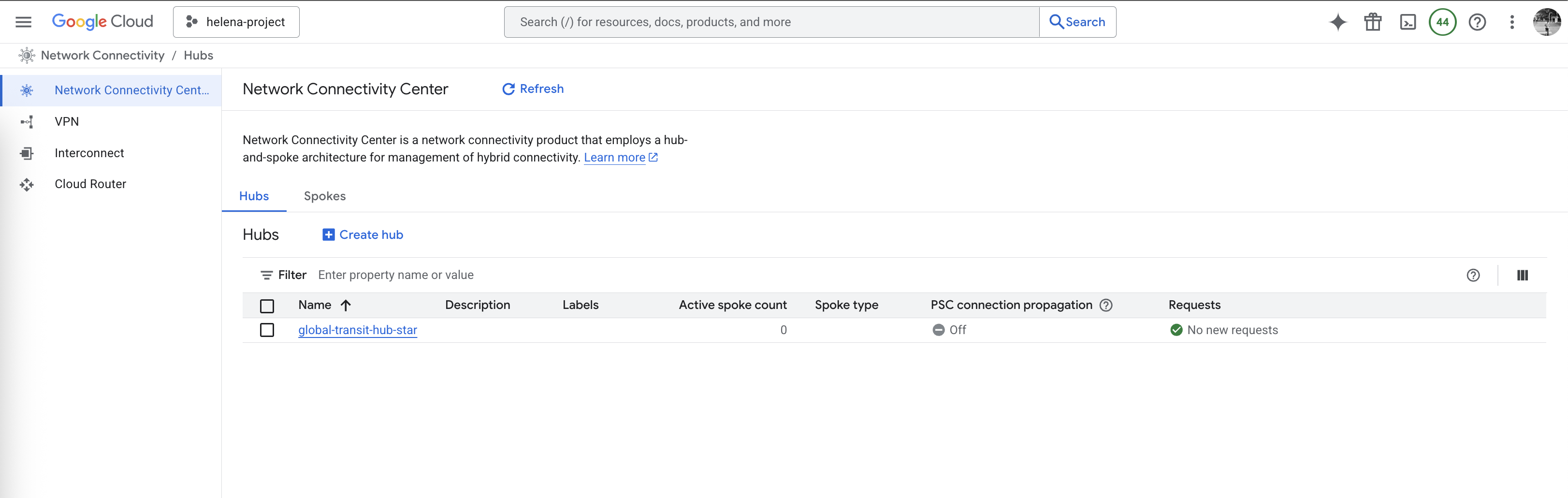Screen dimensions: 1568x498
Task: Go to VPN in sidebar
Action: [67, 122]
